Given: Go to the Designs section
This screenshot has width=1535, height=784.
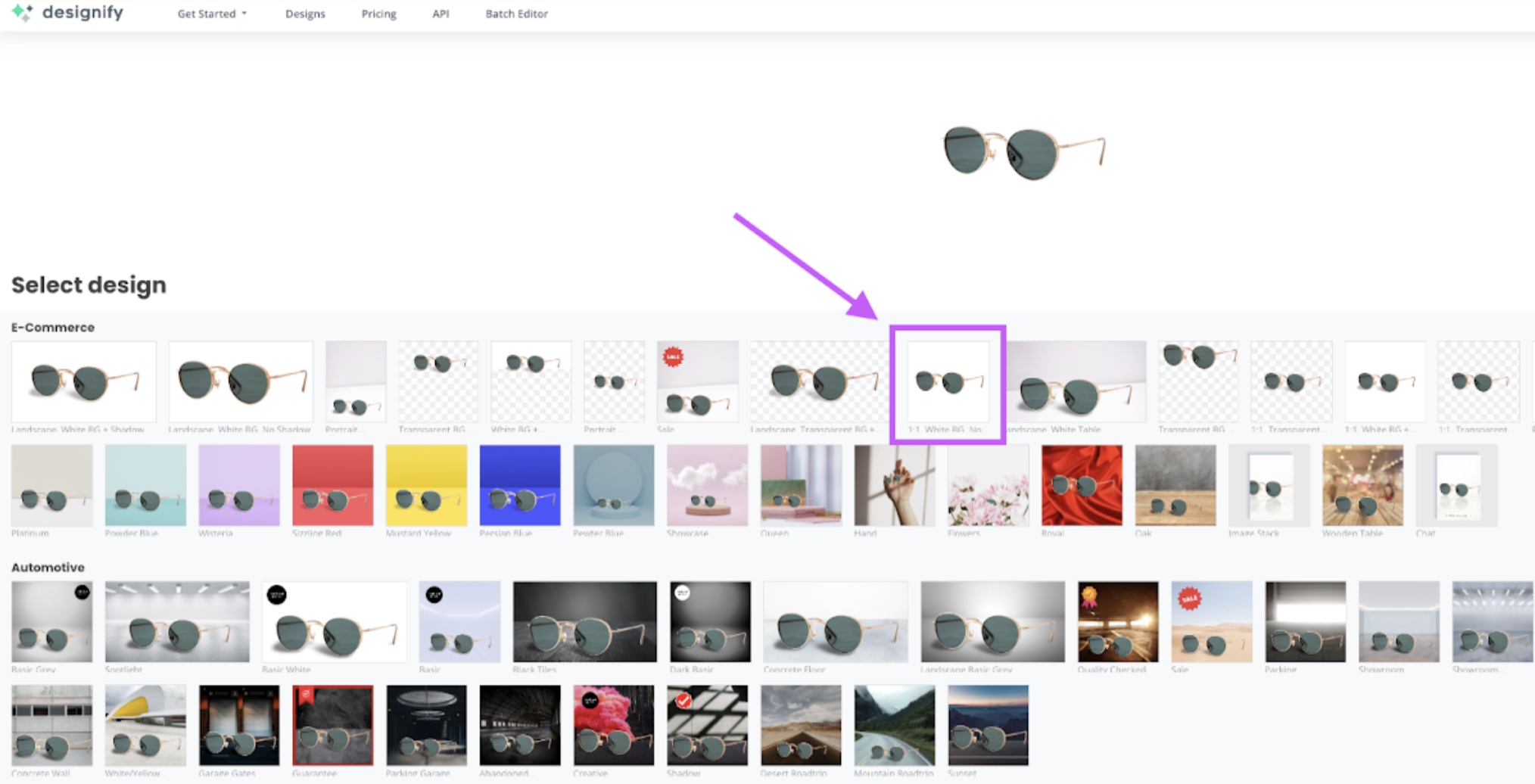Looking at the screenshot, I should 305,14.
